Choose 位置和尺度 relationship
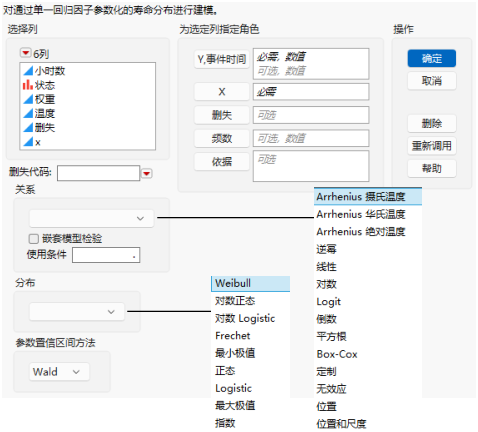The width and height of the screenshot is (478, 432). click(x=368, y=424)
